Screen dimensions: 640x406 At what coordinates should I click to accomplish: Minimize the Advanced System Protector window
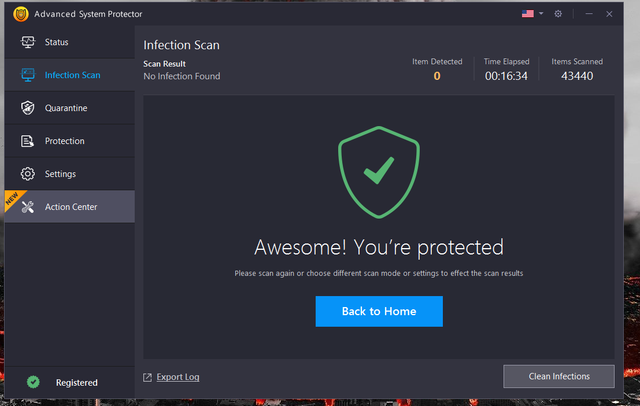(589, 14)
